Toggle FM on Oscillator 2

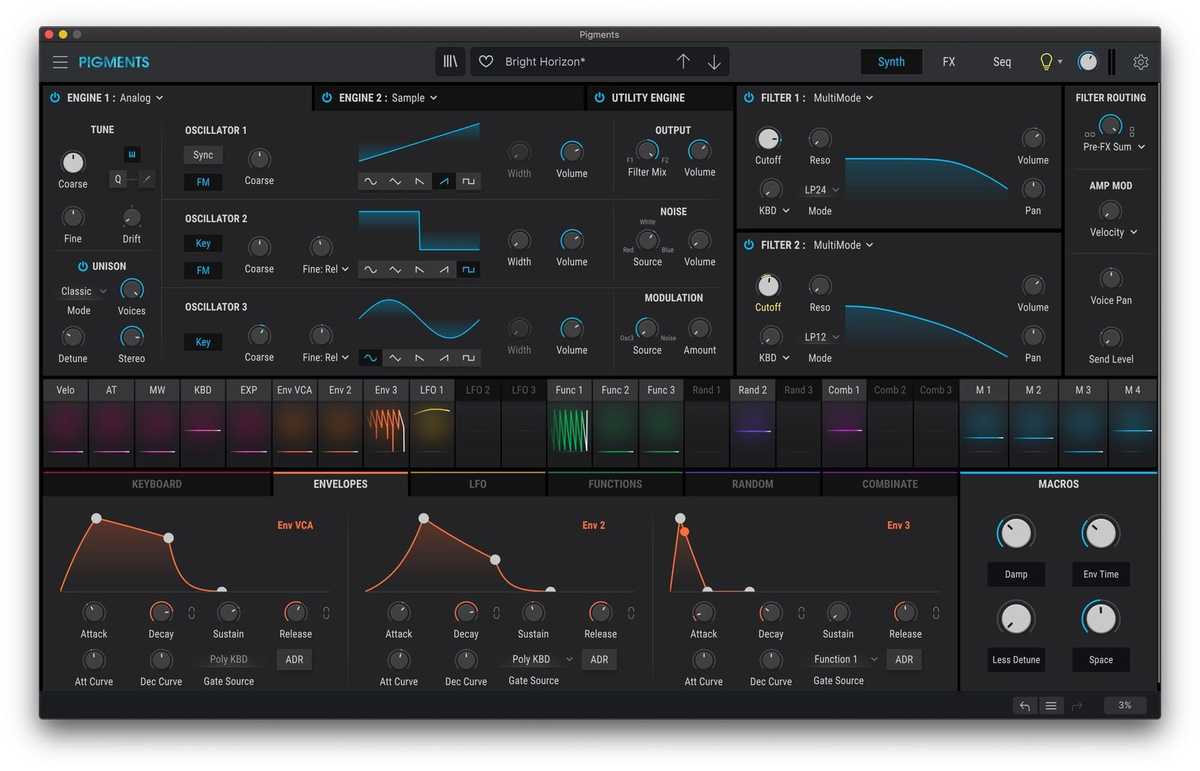(203, 270)
